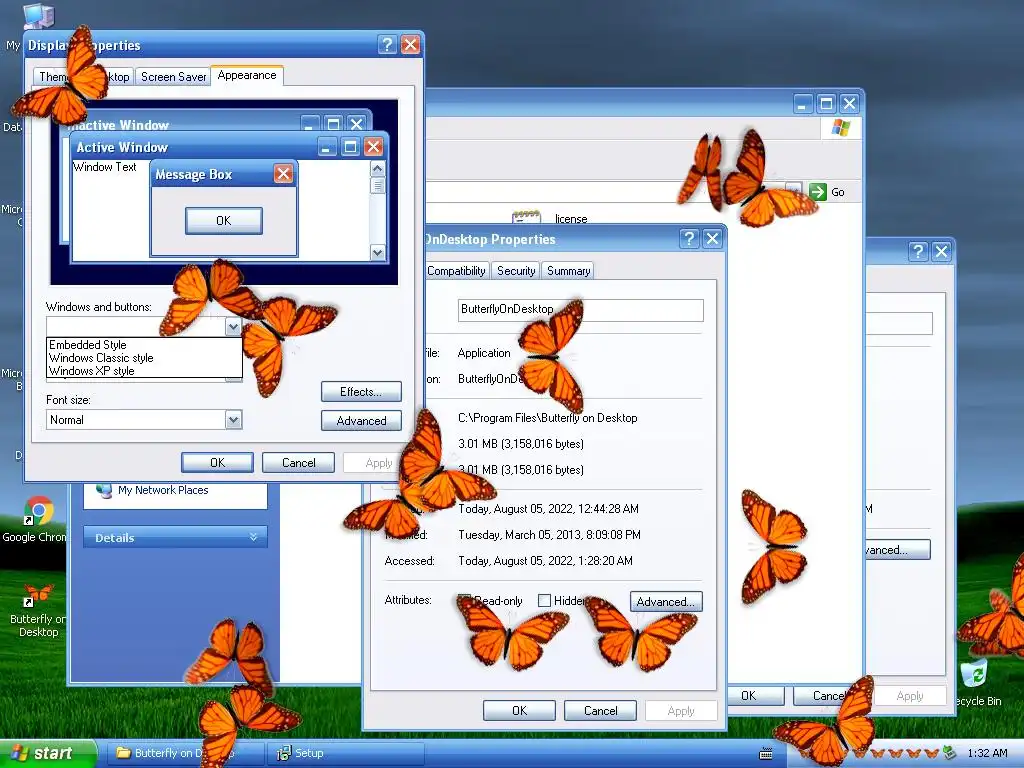
Task: Click OK in ButterflyOnDesktop Properties
Action: (519, 711)
